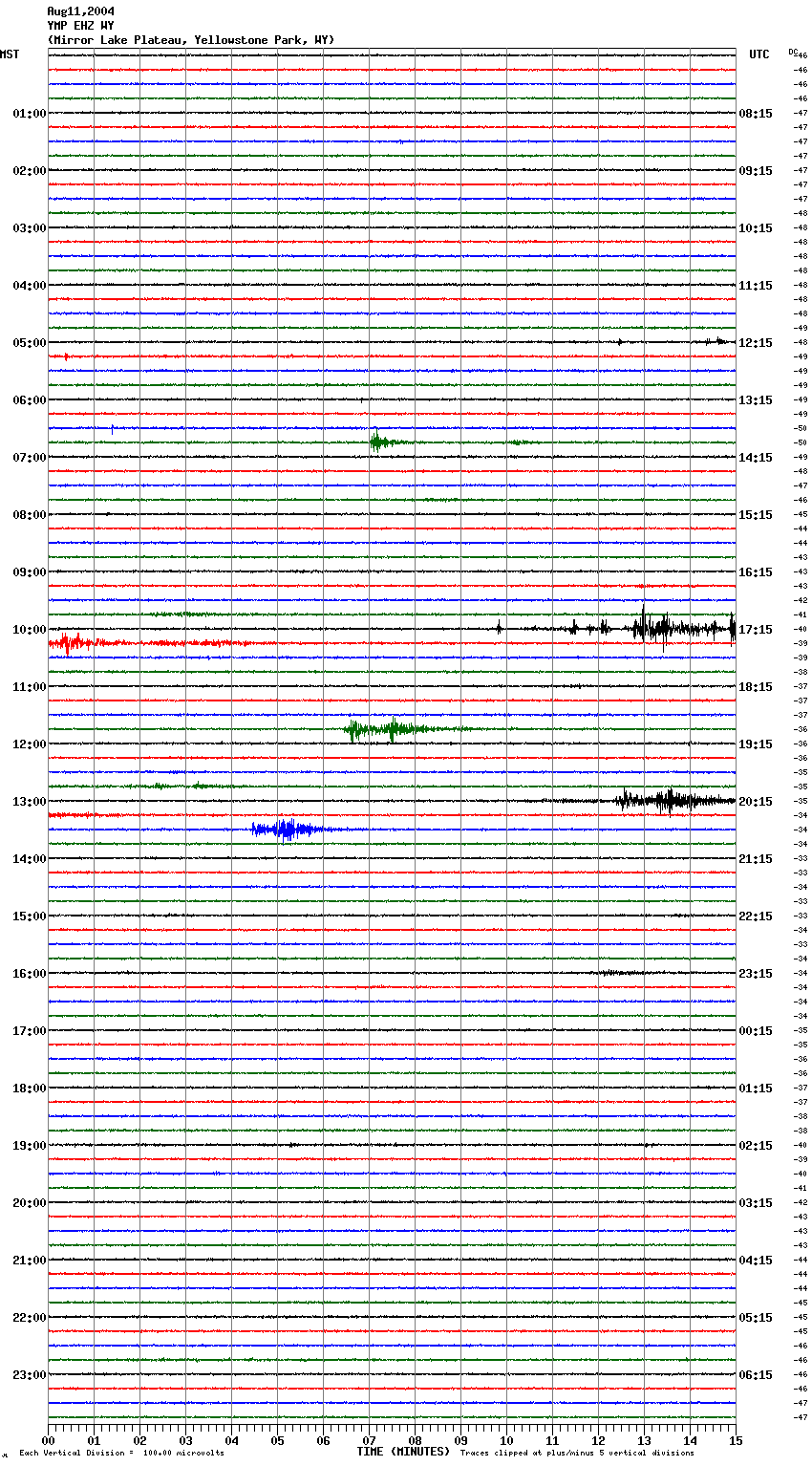
Task: Click the 08:15 UTC time label
Action: tap(756, 114)
